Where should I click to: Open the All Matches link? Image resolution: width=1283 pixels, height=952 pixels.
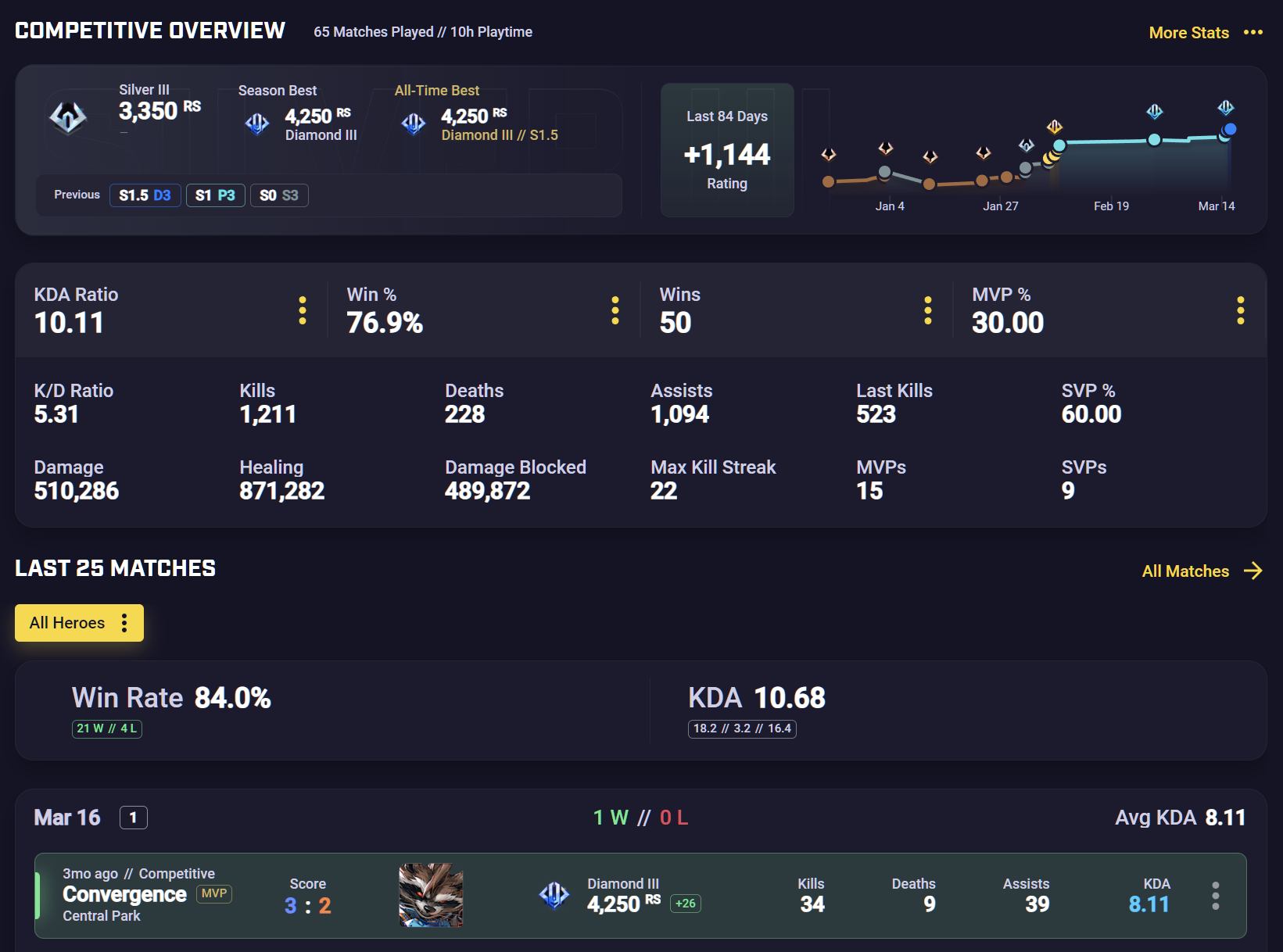point(1185,571)
